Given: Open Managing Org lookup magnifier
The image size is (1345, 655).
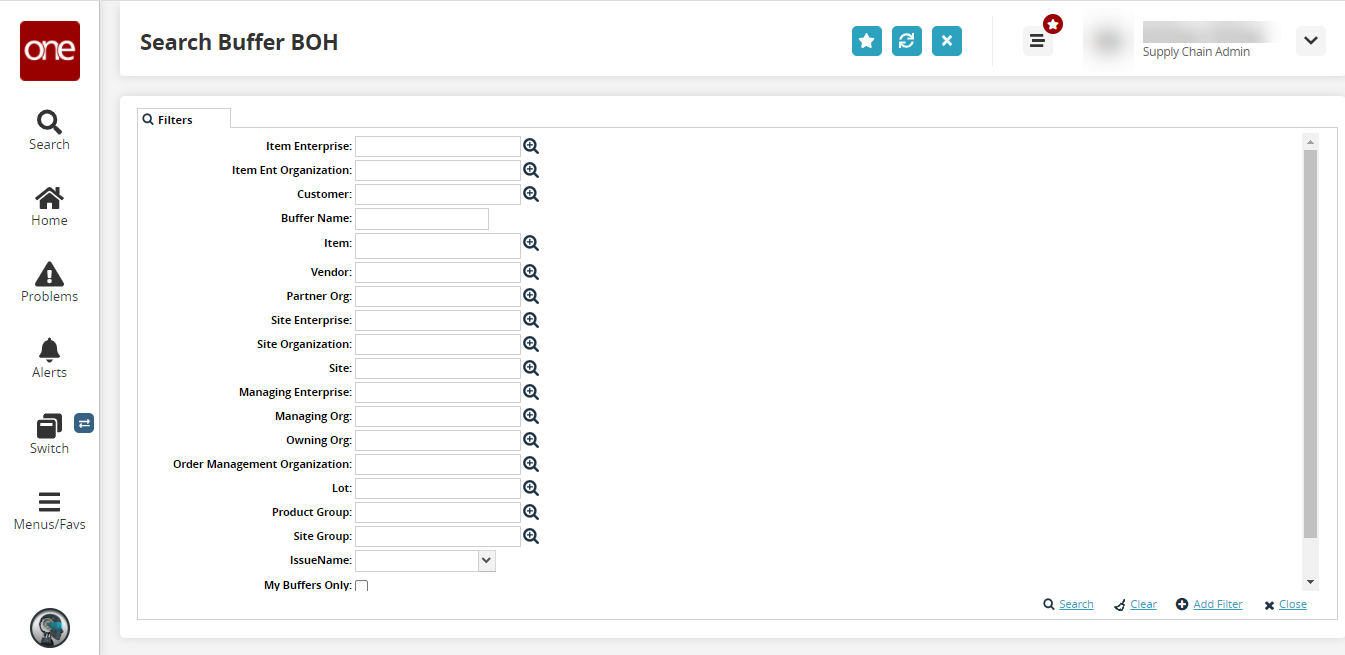Looking at the screenshot, I should pos(531,416).
